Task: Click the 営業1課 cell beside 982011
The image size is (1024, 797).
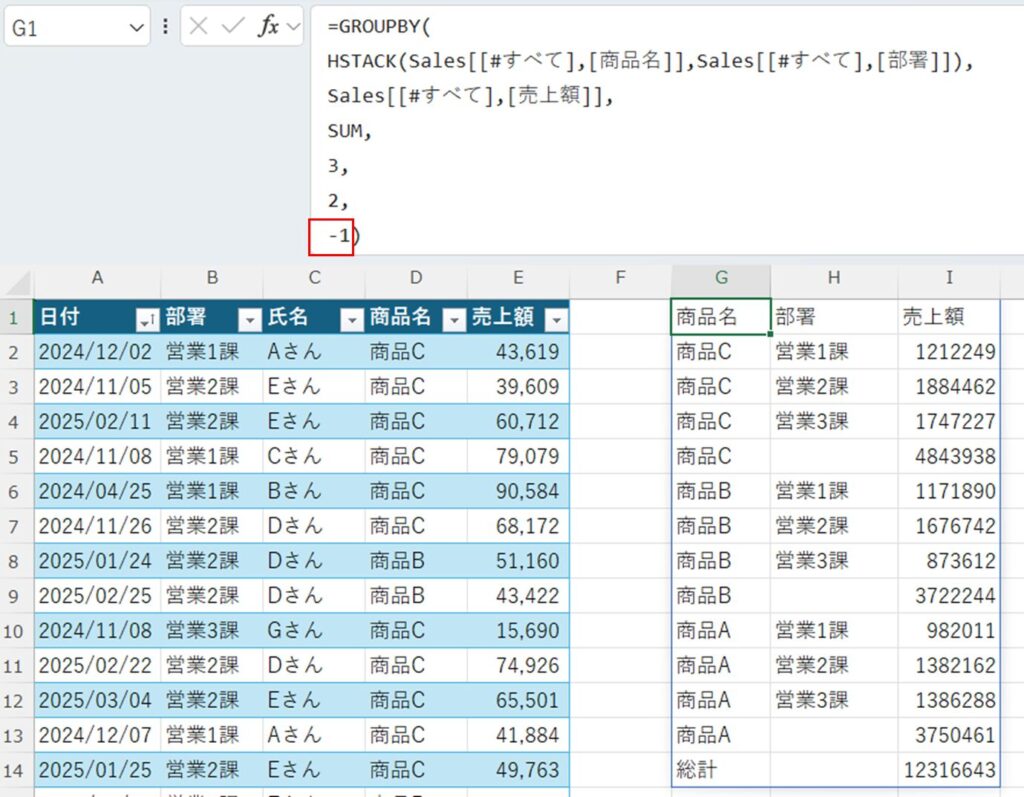Action: point(834,630)
